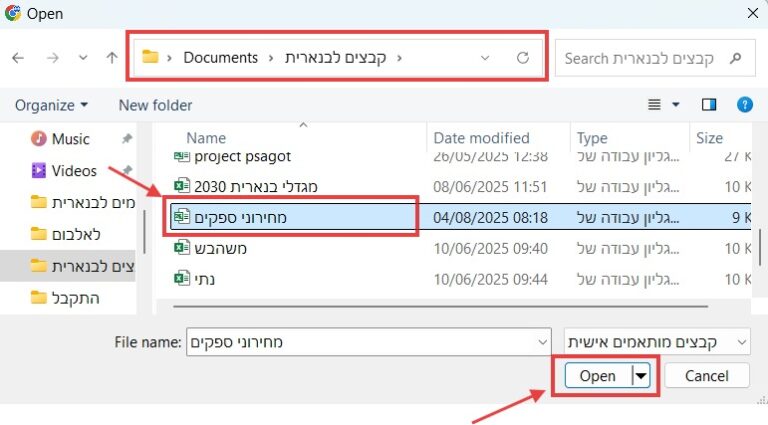Click the Open button
This screenshot has width=768, height=425.
coord(597,375)
